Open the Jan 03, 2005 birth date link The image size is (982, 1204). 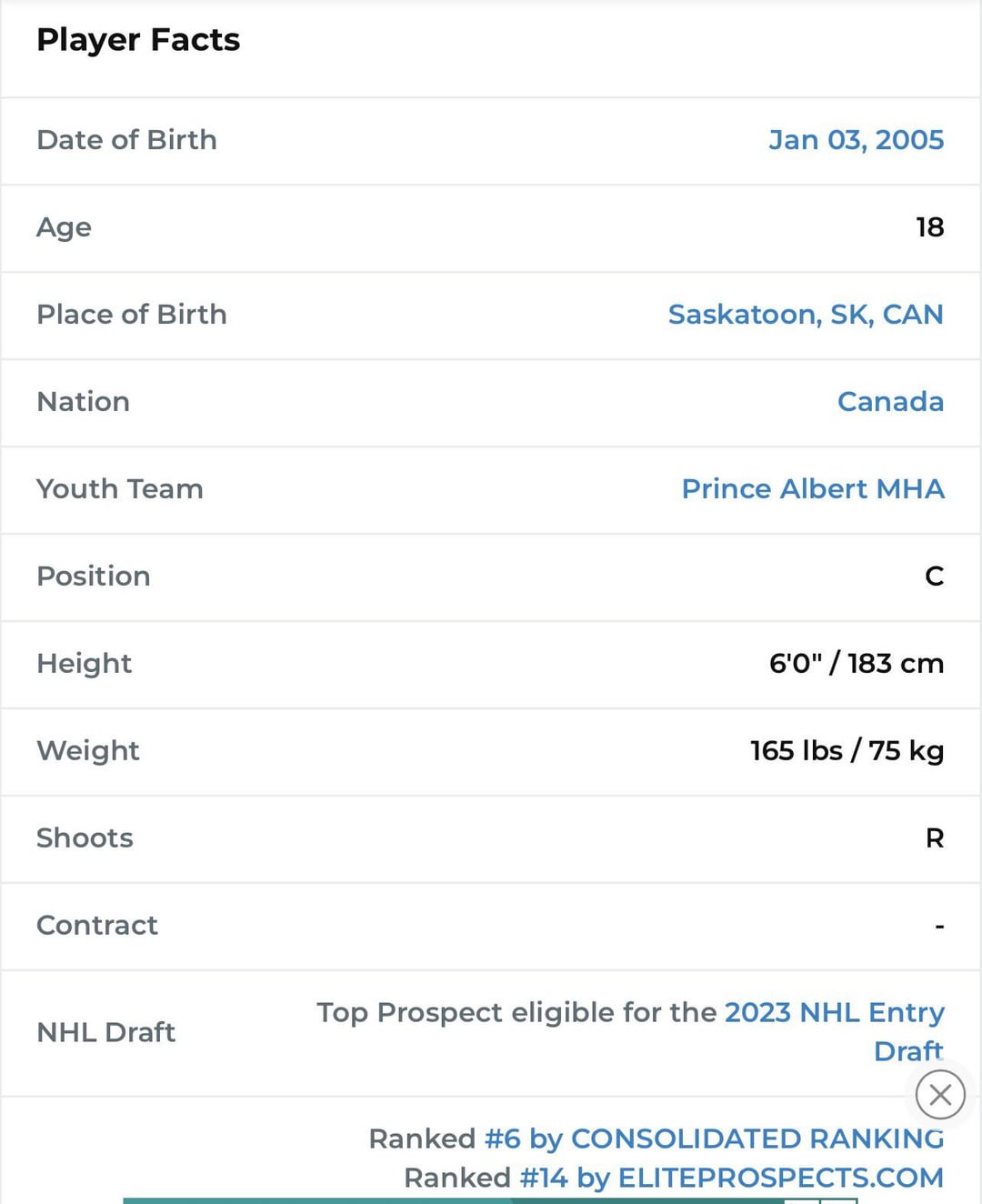(856, 140)
